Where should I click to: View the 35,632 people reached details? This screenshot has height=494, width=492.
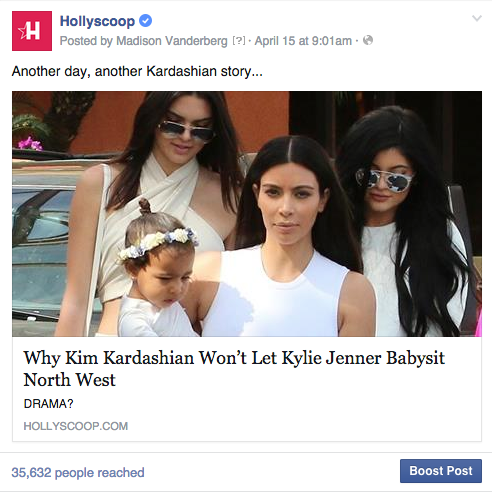[x=78, y=472]
